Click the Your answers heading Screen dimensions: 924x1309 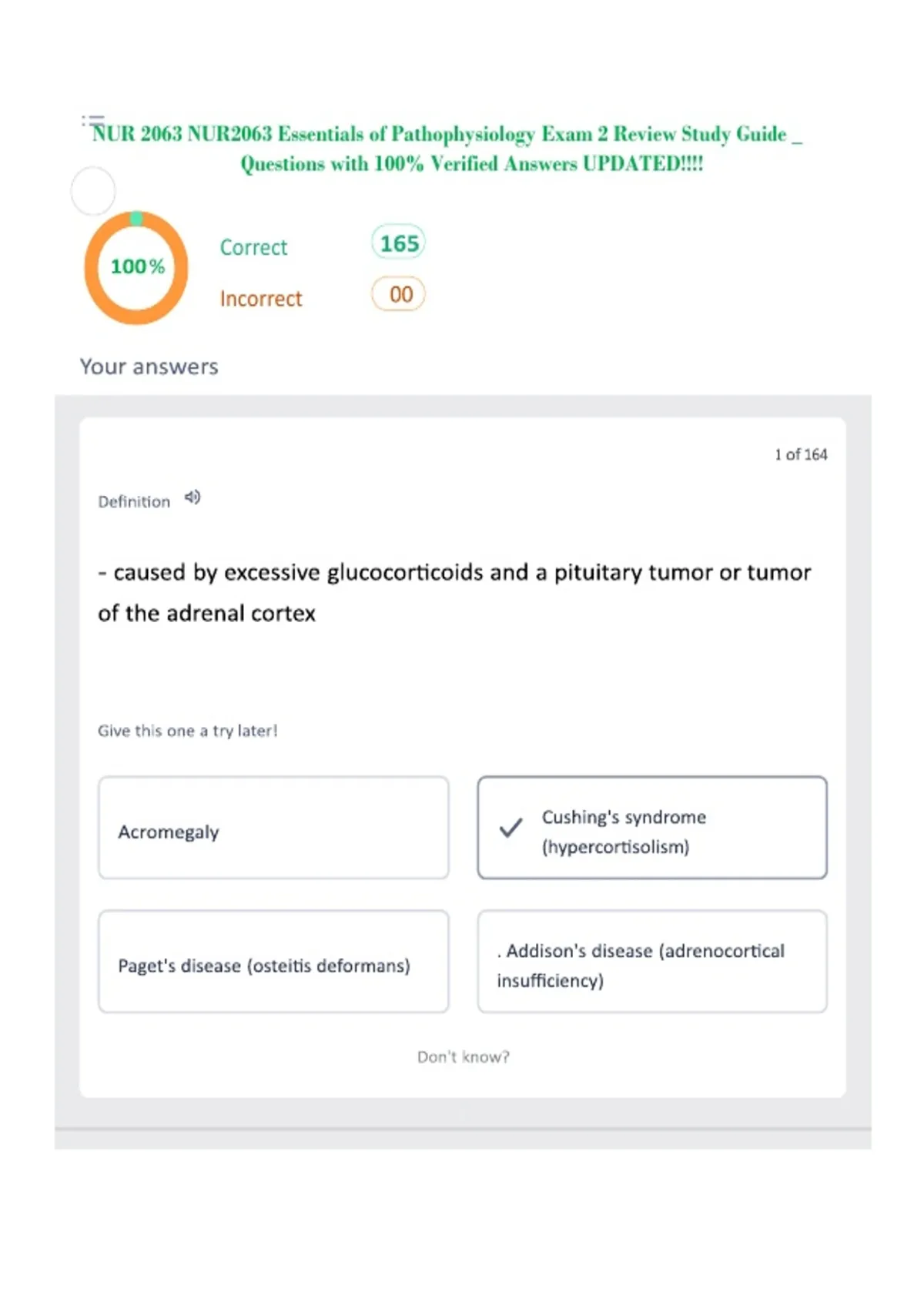(149, 367)
